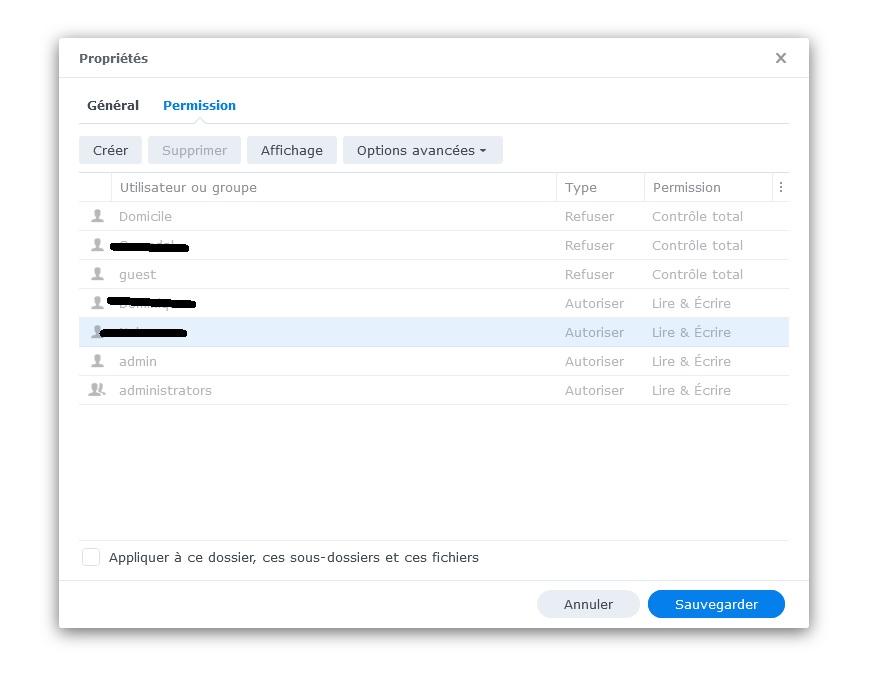Viewport: 887px width, 675px height.
Task: Save changes with Sauvegarder
Action: 716,604
